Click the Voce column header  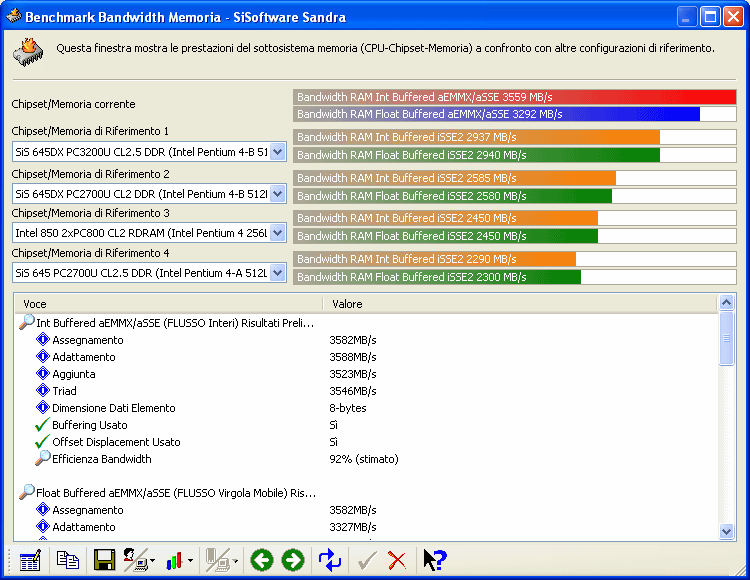point(168,304)
